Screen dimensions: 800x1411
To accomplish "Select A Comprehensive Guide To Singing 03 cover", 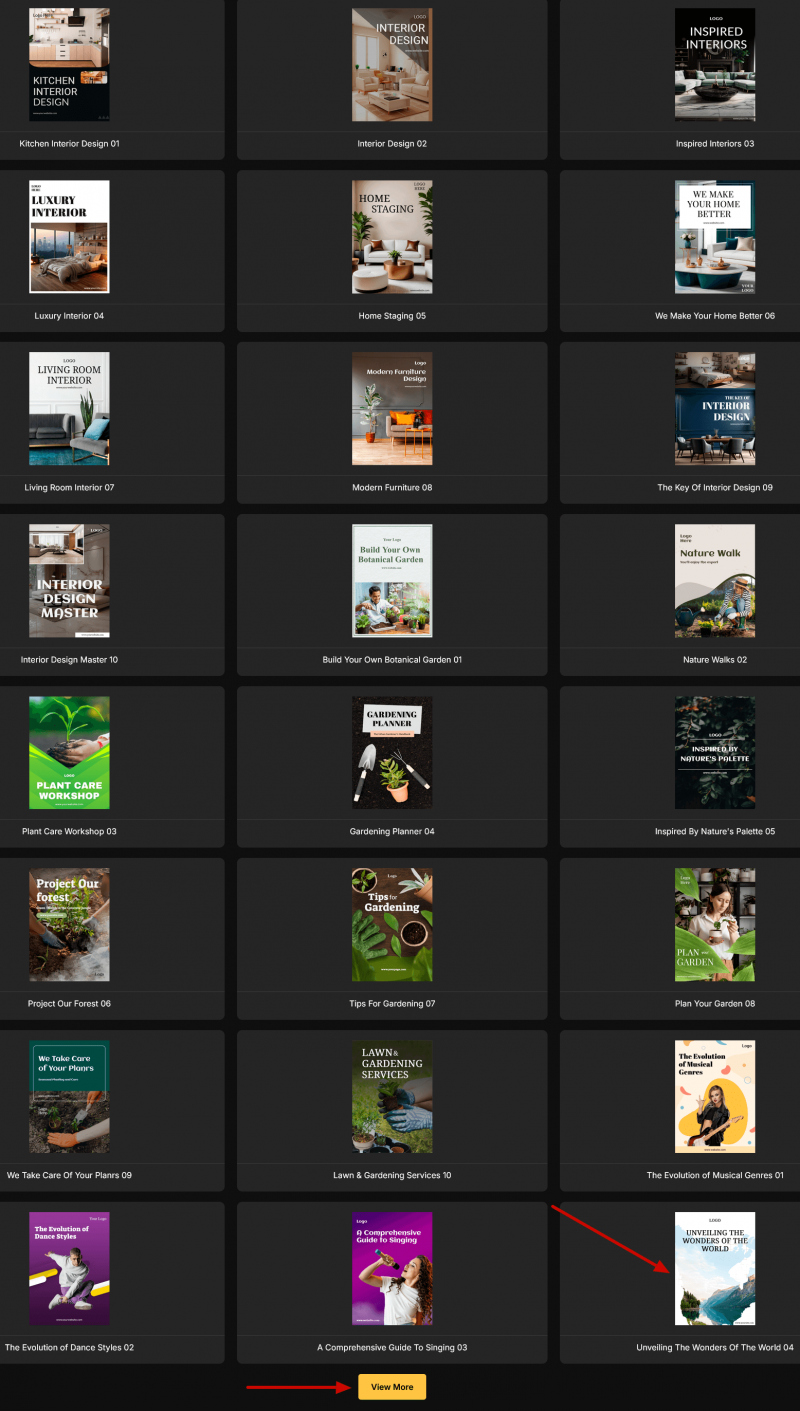I will (x=392, y=1269).
